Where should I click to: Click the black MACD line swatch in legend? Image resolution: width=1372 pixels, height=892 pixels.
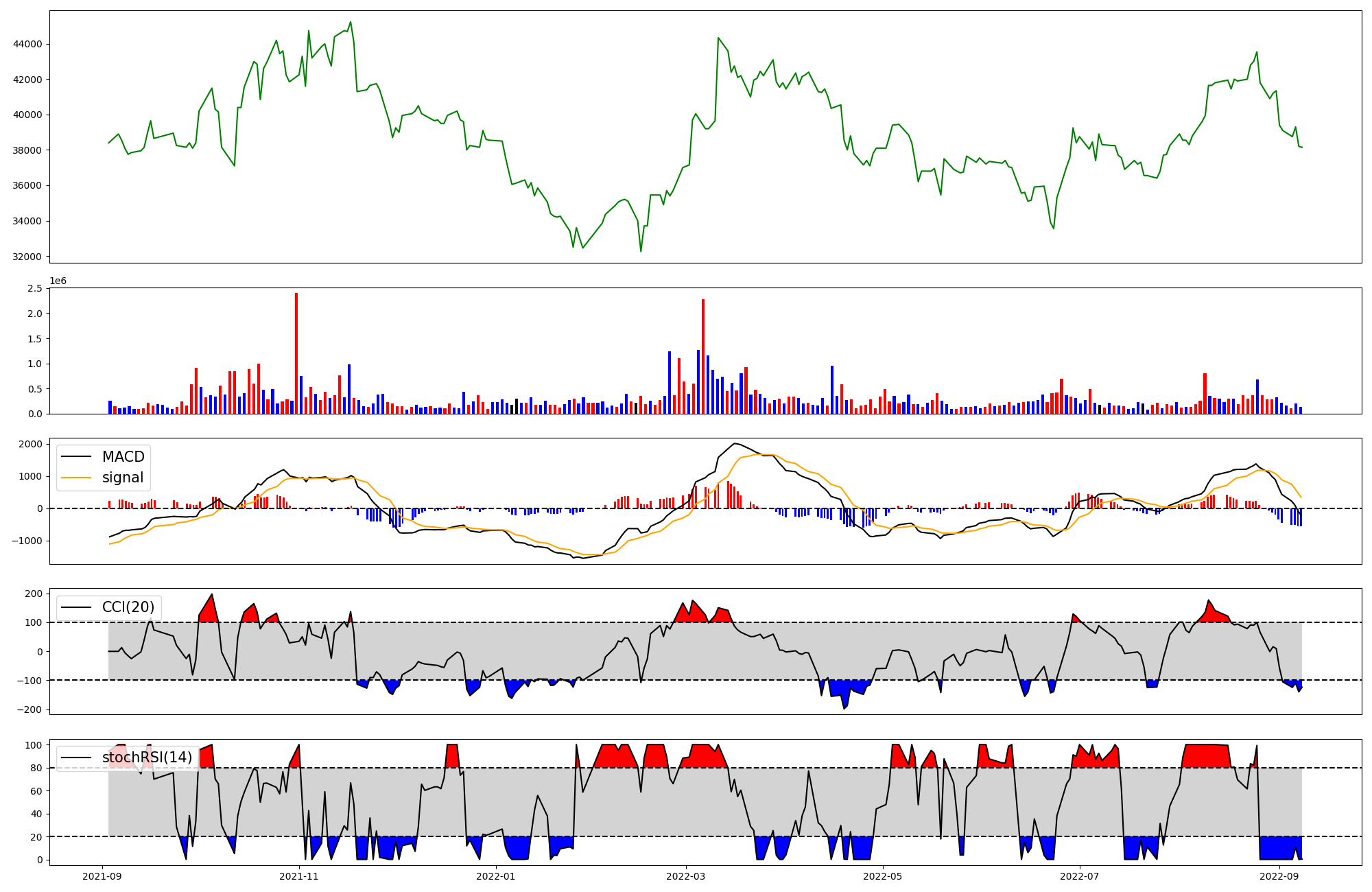(77, 457)
